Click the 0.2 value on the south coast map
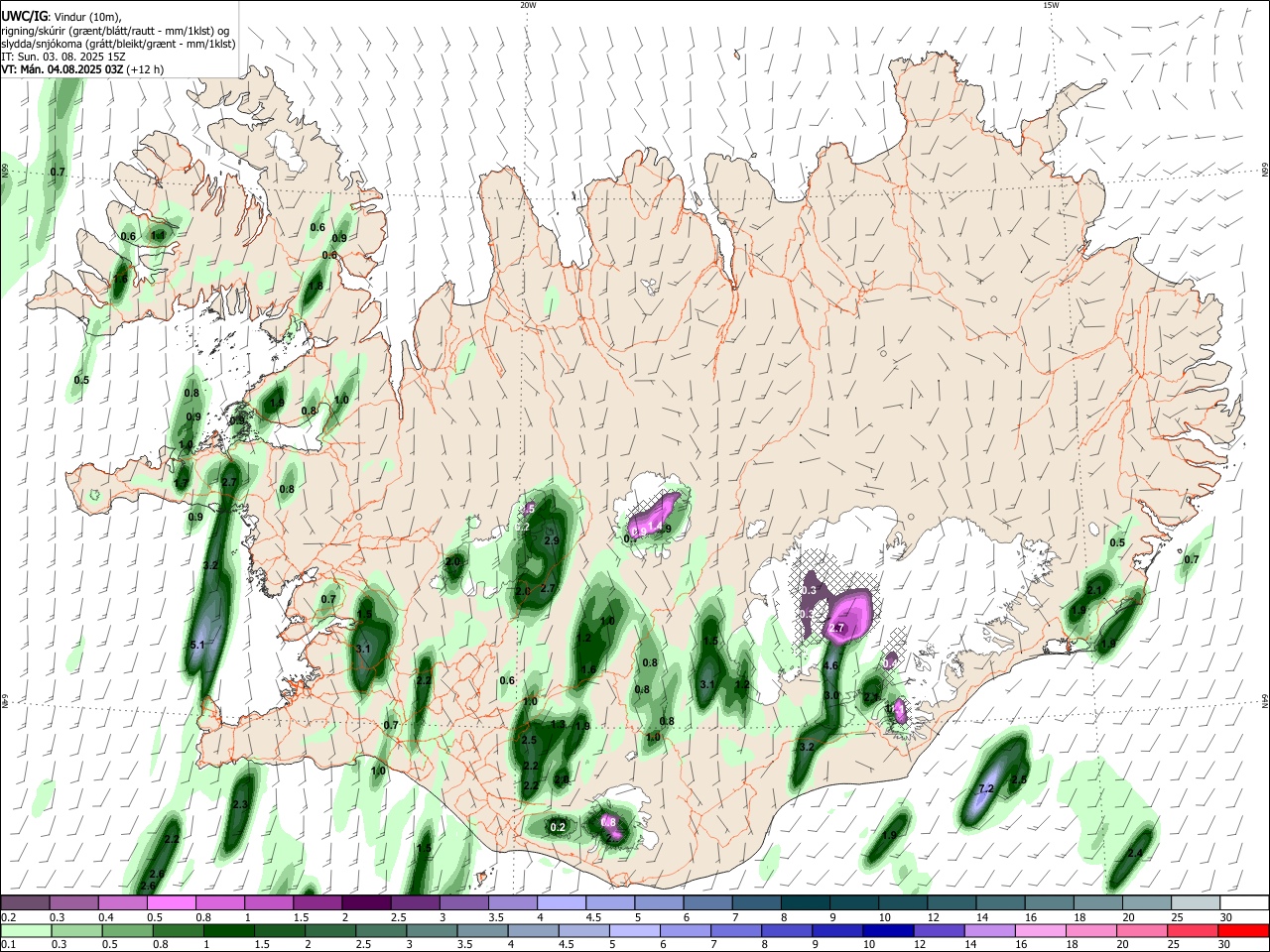 (x=558, y=827)
